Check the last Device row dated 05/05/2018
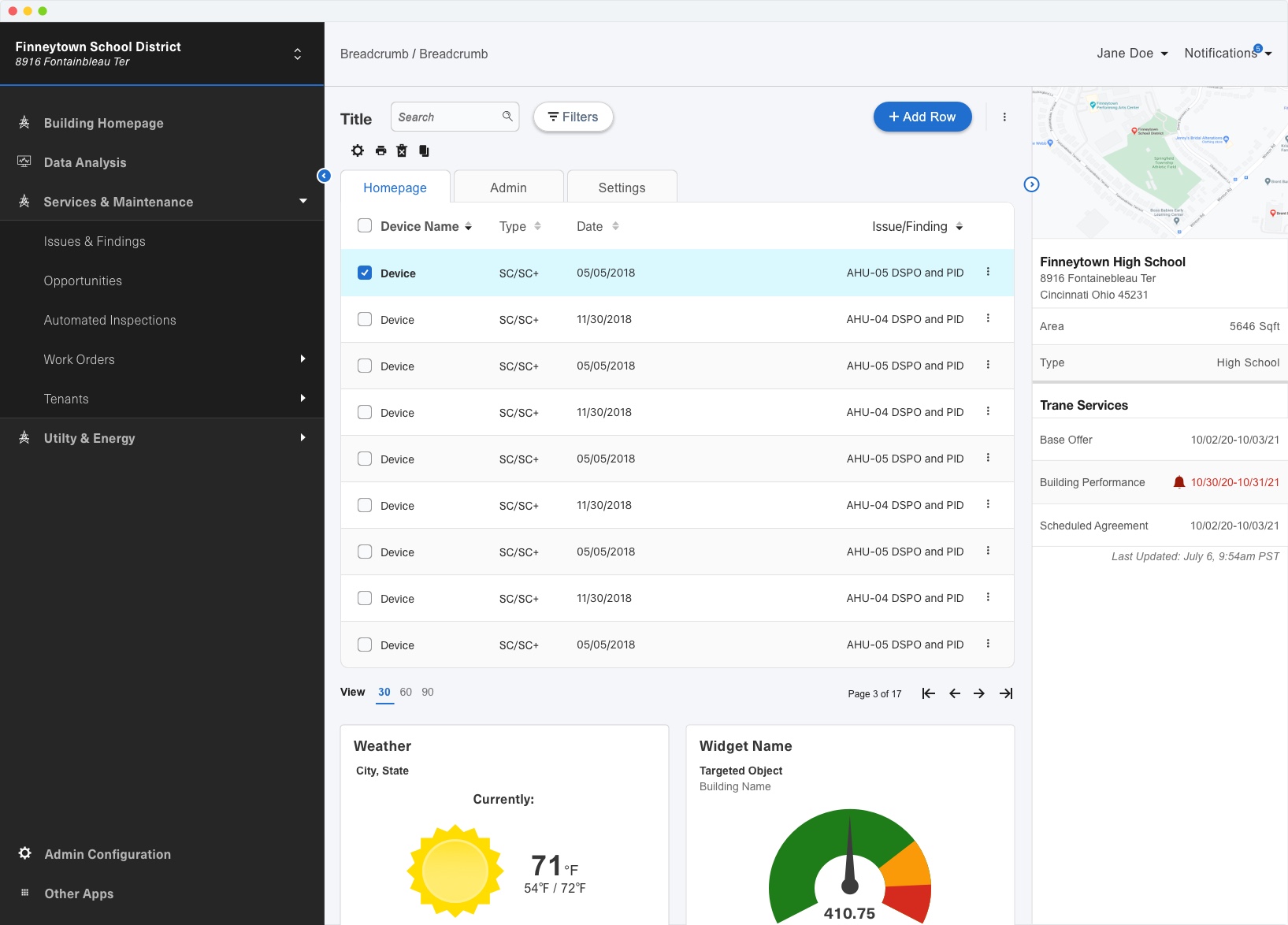 click(365, 645)
